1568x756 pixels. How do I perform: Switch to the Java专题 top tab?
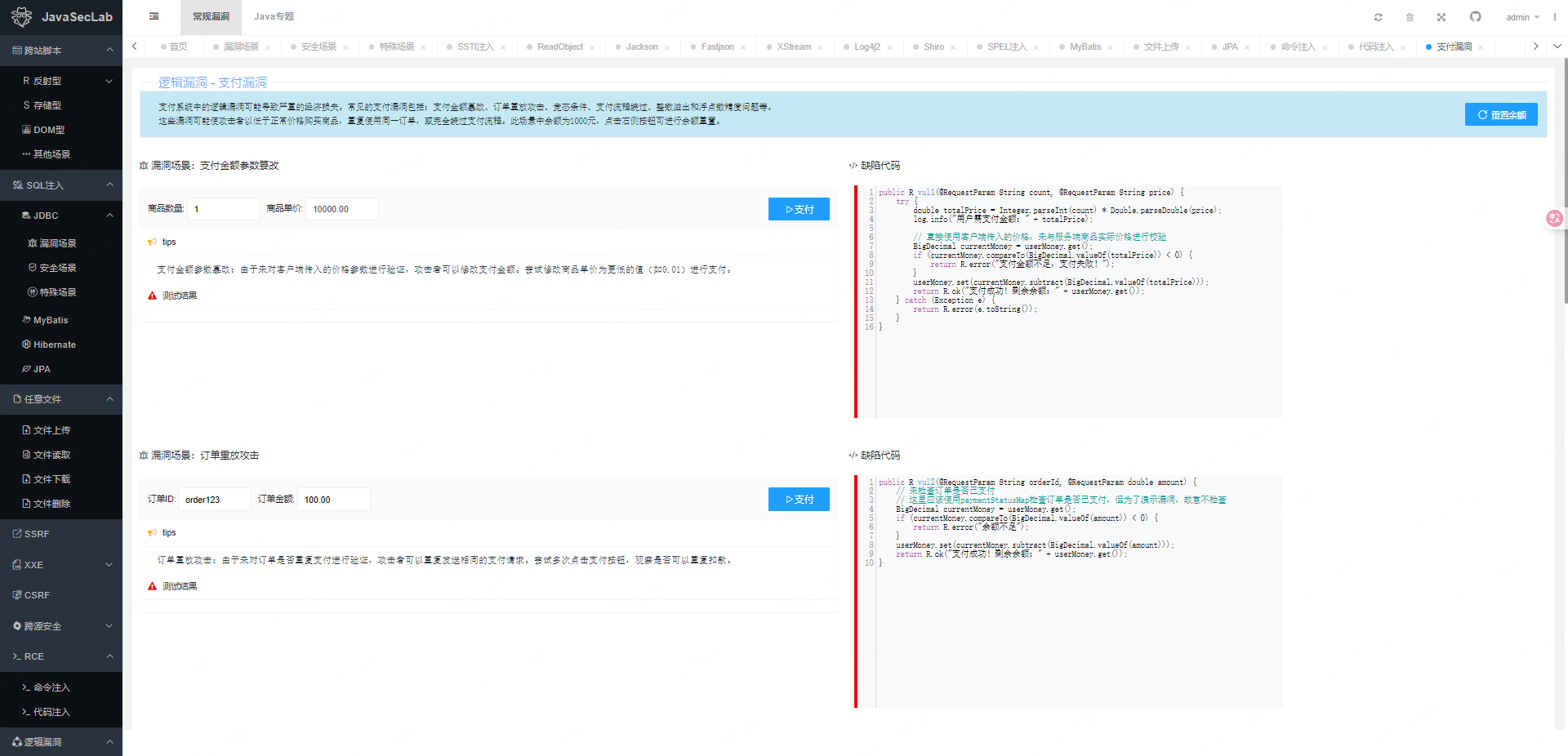click(274, 16)
